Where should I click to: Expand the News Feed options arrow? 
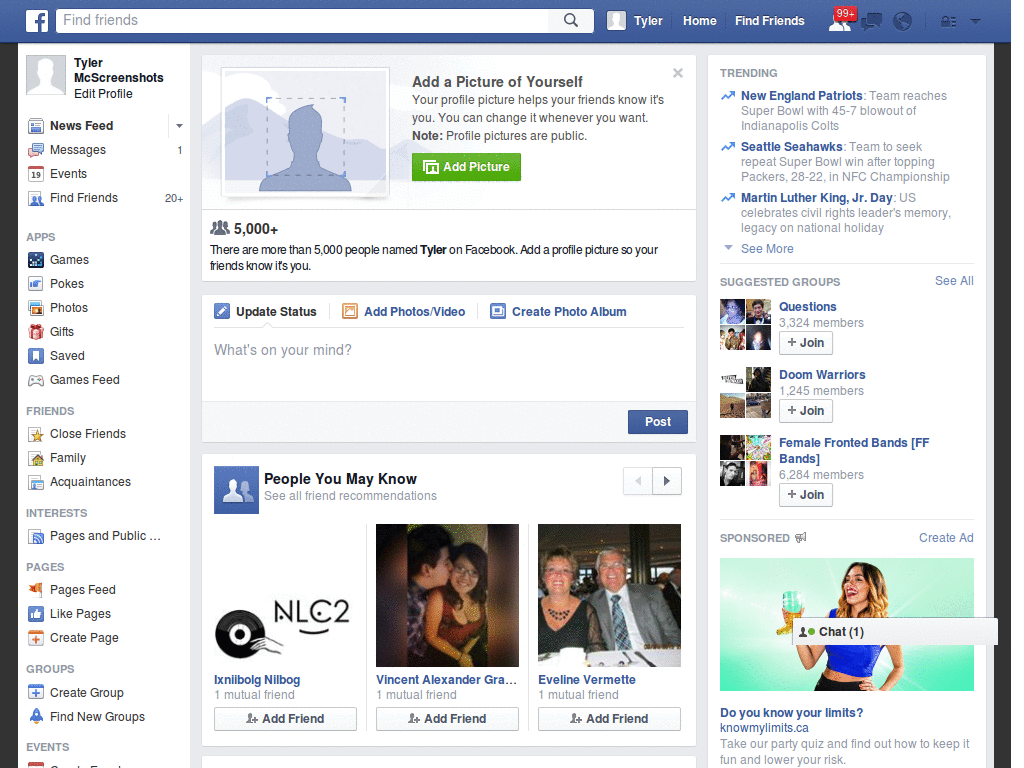pyautogui.click(x=179, y=126)
